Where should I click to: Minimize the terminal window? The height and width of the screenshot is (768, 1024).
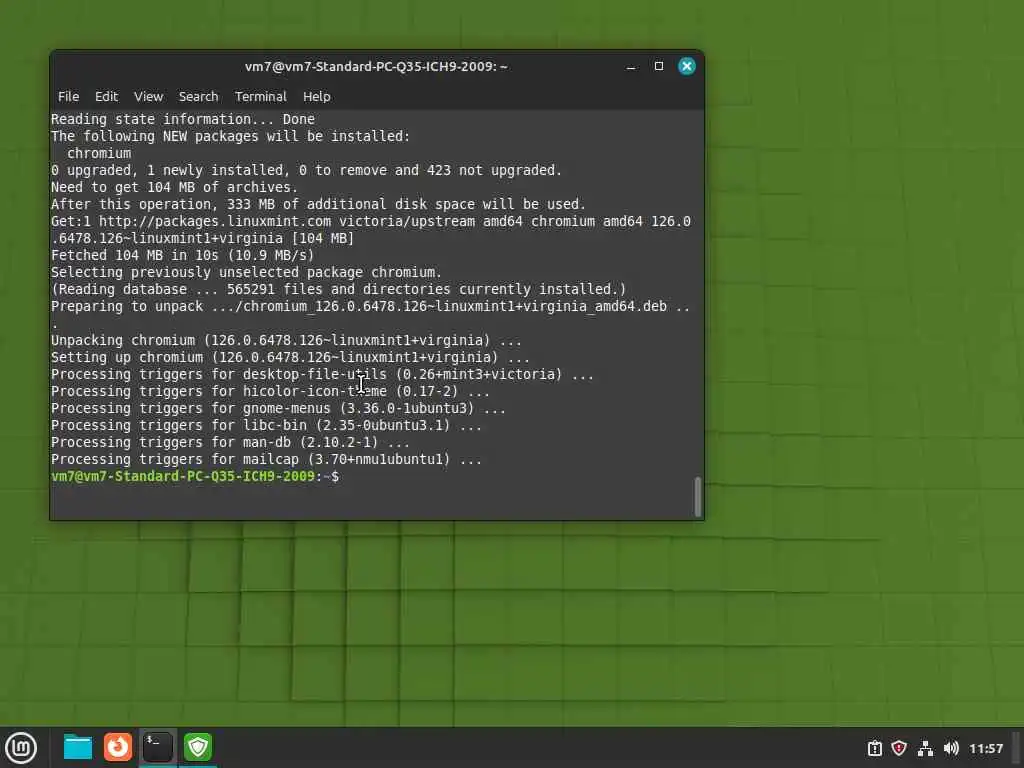click(x=631, y=67)
